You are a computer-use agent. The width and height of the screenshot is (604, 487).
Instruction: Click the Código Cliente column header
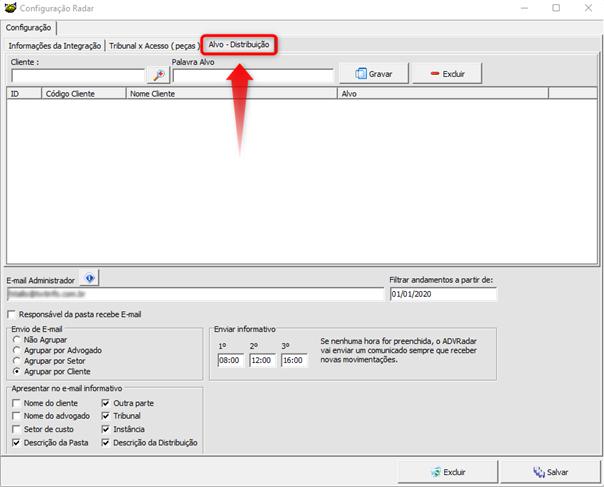point(84,94)
